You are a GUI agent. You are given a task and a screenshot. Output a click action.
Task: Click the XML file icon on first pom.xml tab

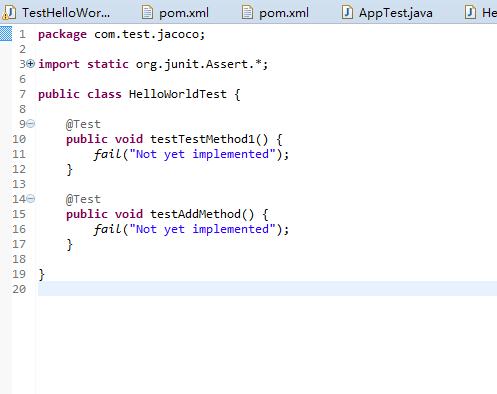[x=147, y=13]
